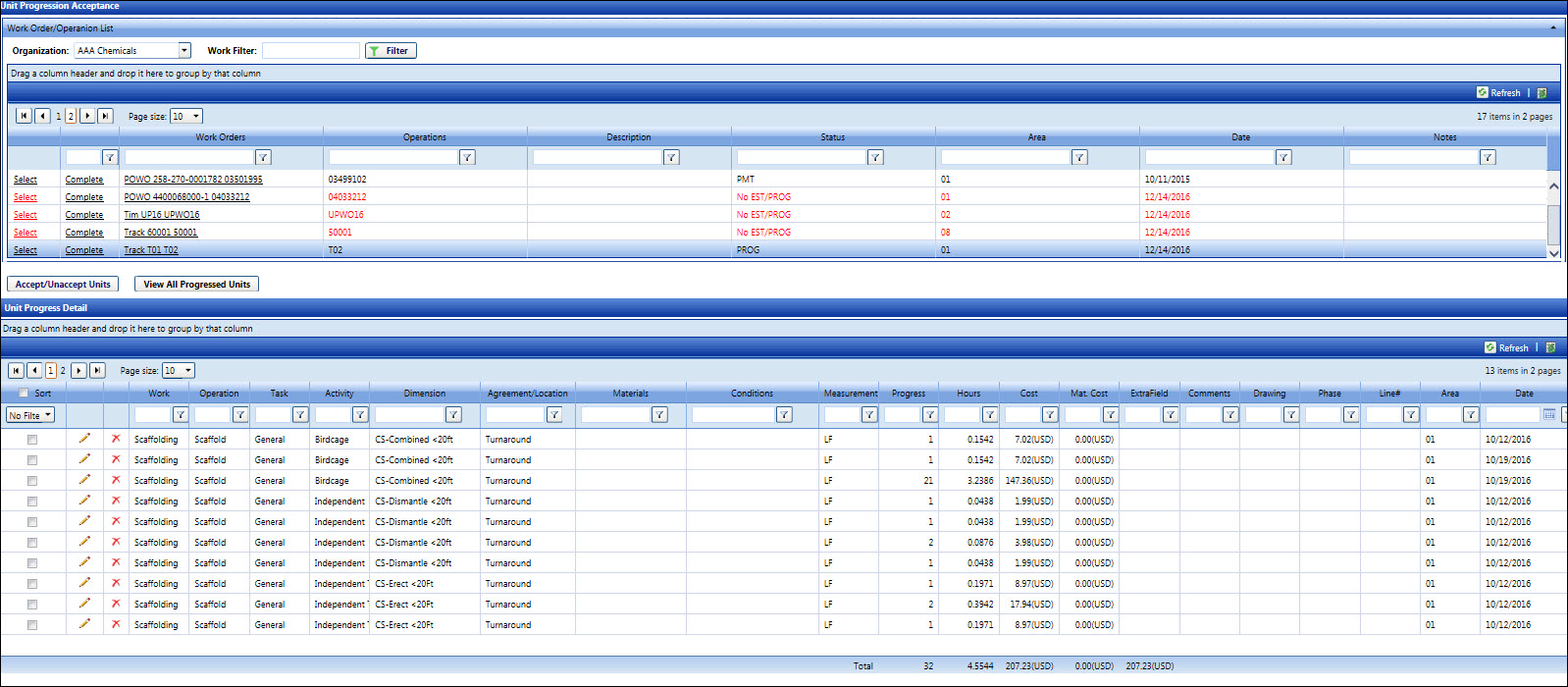Check the box for first Scaffolding row

tap(32, 440)
